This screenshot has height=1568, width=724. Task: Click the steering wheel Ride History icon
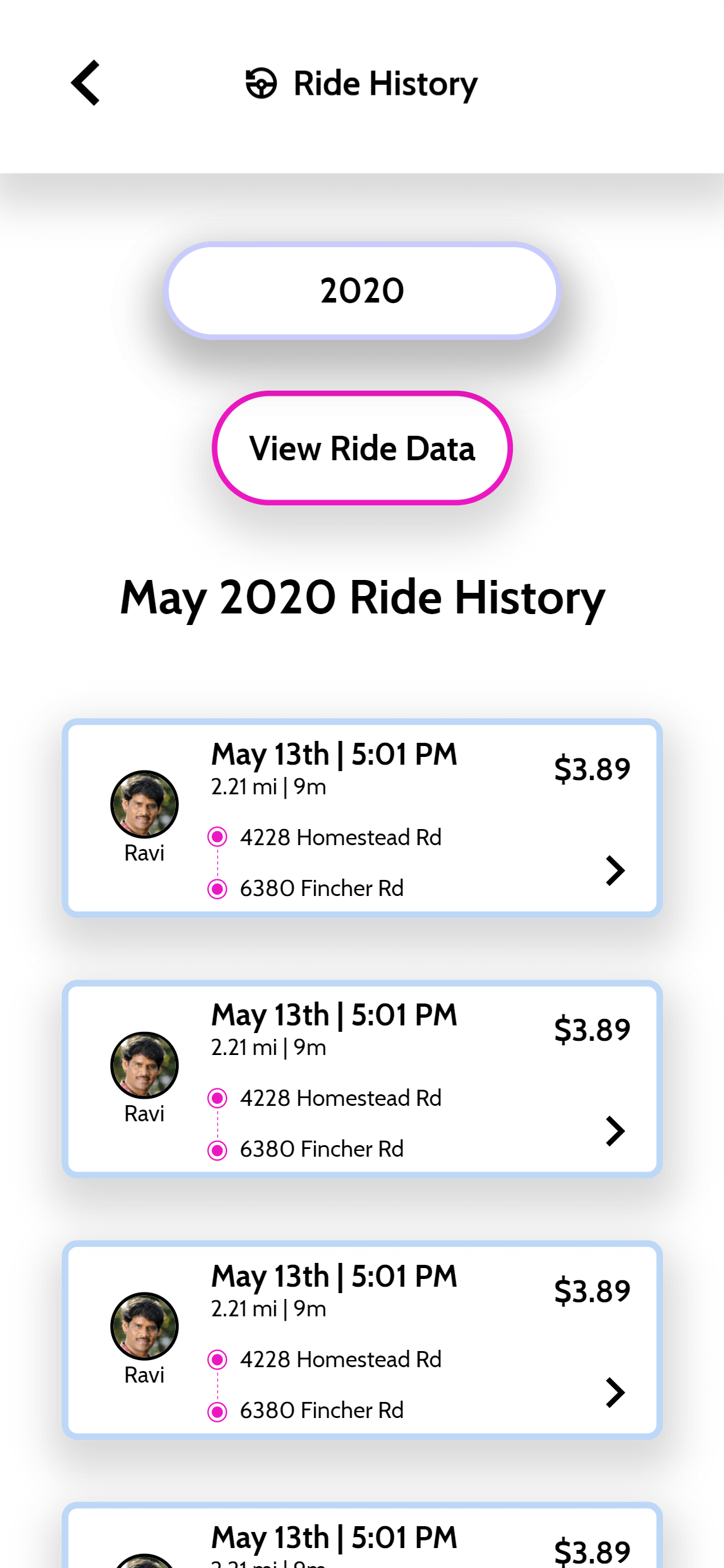point(261,84)
